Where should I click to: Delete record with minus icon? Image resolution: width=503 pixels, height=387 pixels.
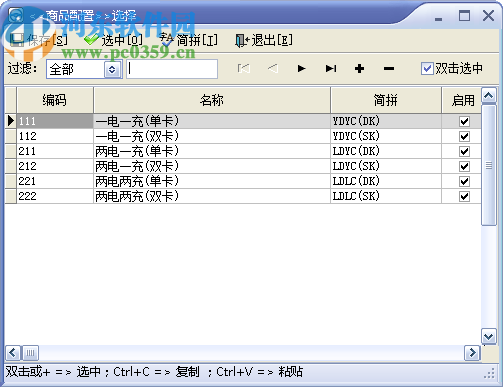pyautogui.click(x=389, y=69)
